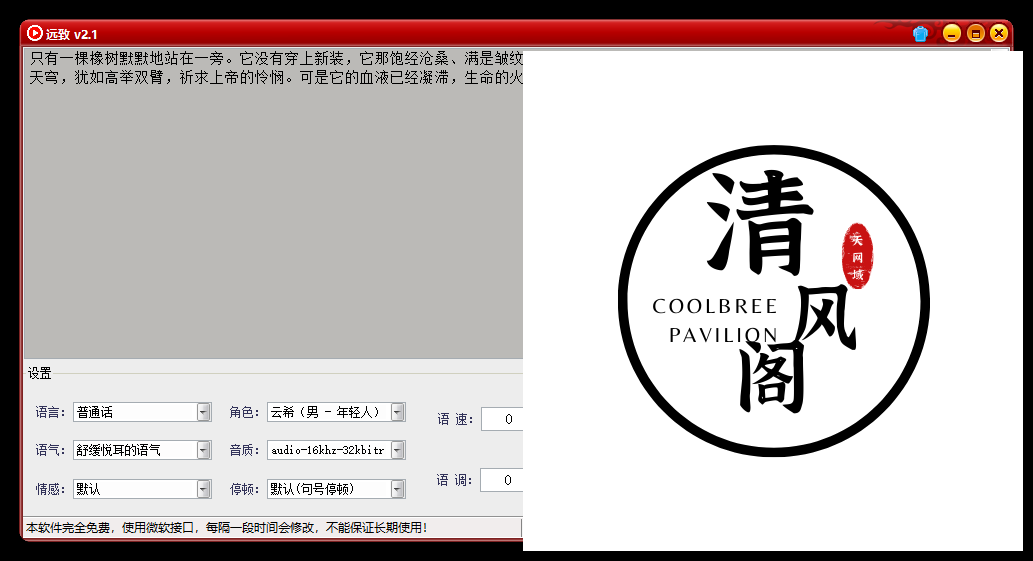Click the 语速 value field
The image size is (1033, 561).
tap(503, 419)
